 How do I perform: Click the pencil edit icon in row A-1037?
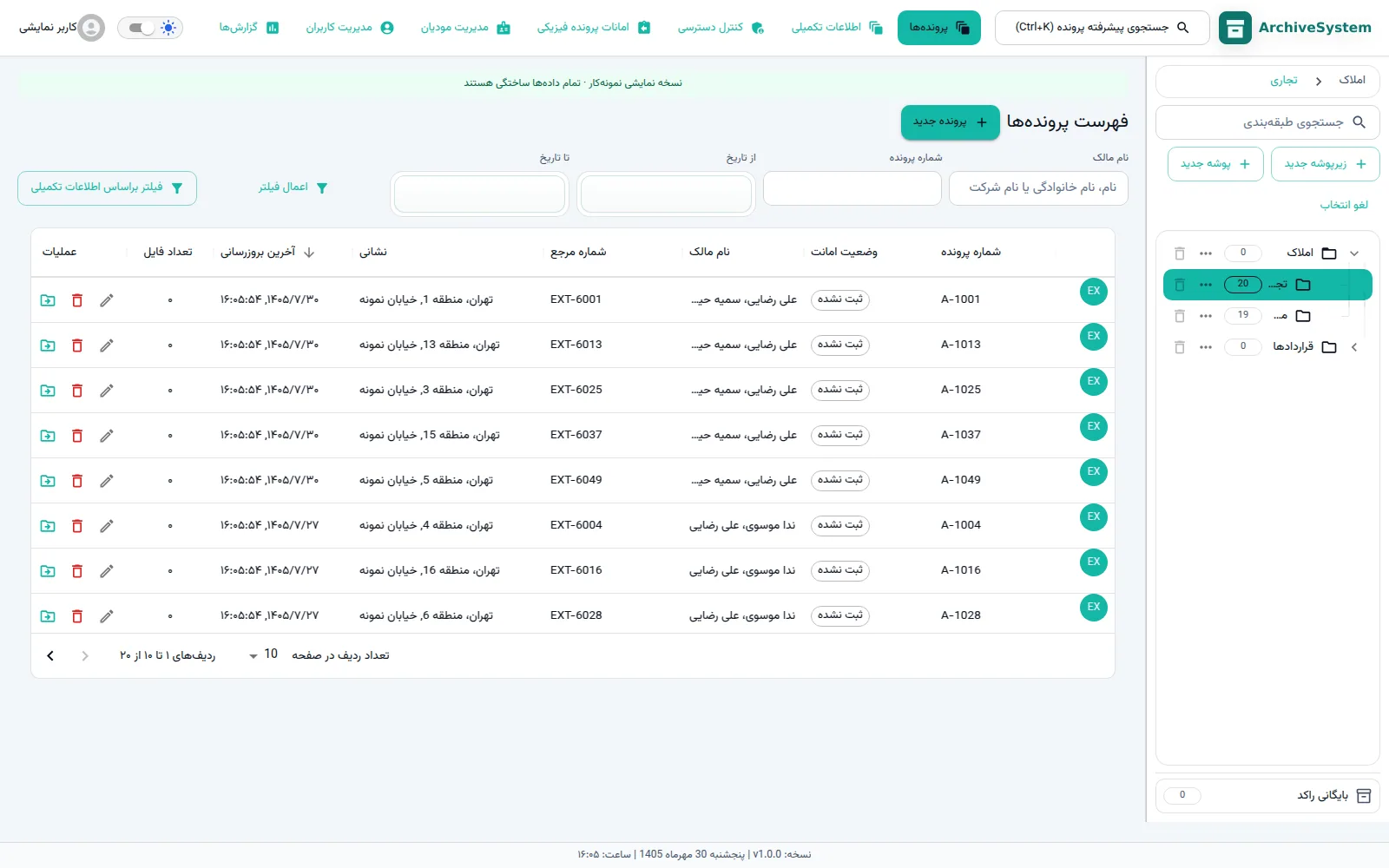click(107, 436)
